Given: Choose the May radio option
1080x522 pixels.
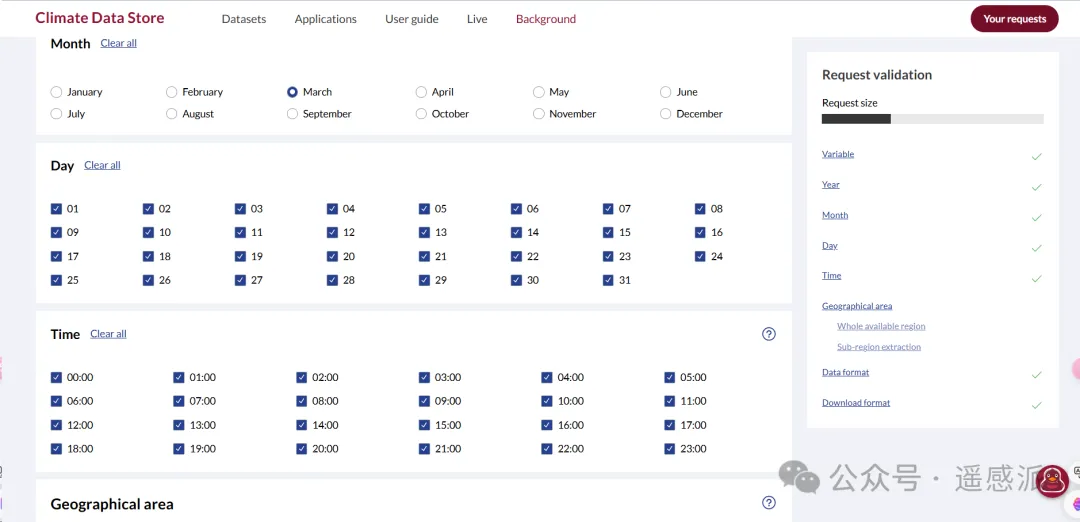Looking at the screenshot, I should coord(539,92).
